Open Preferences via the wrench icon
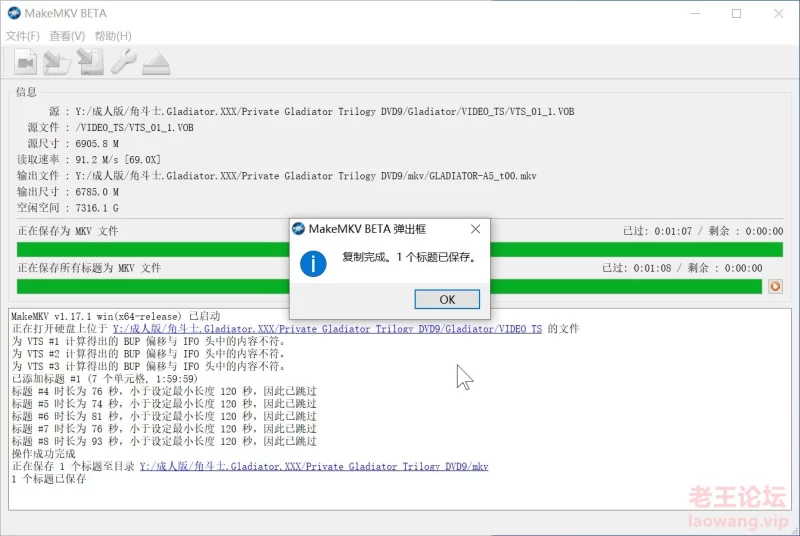 [123, 63]
